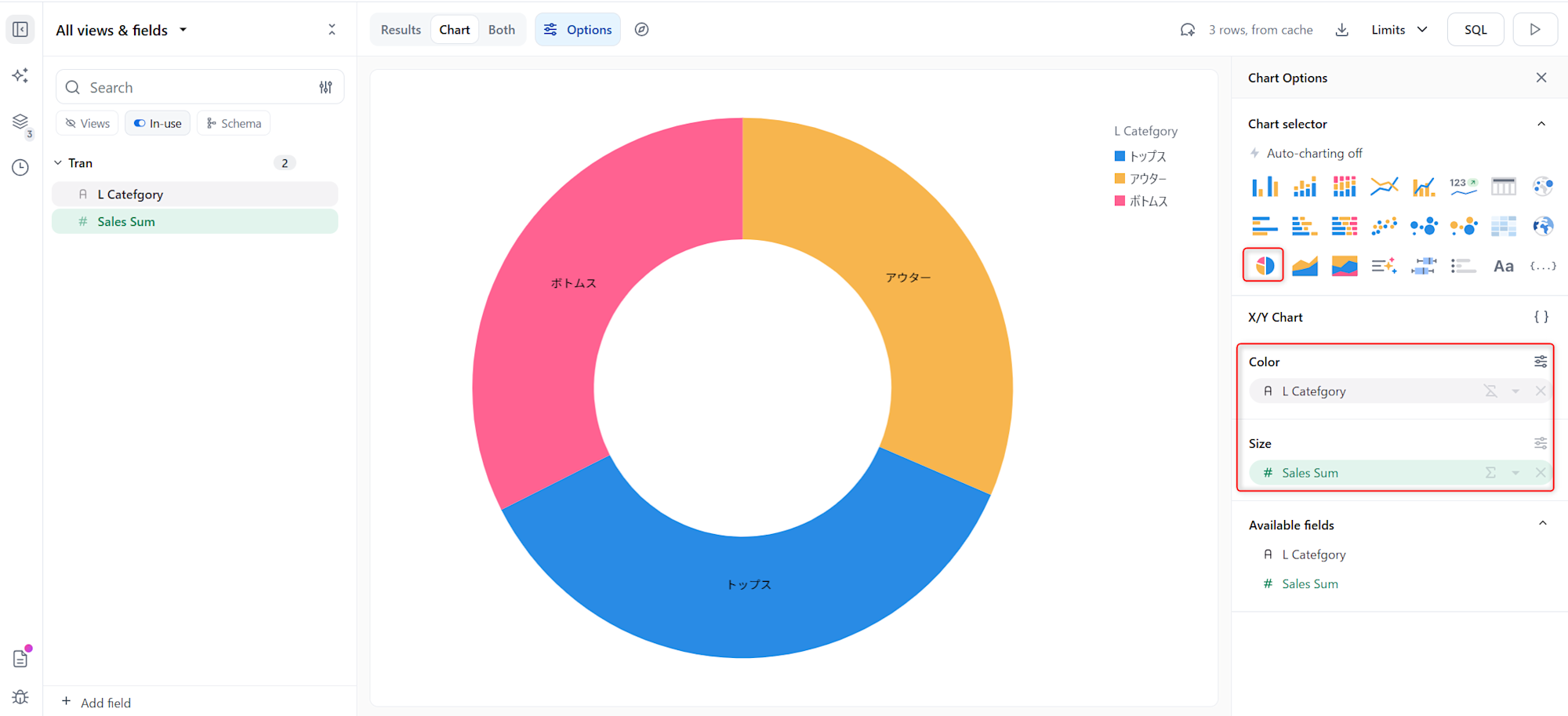
Task: Switch to the line chart type
Action: (1385, 187)
